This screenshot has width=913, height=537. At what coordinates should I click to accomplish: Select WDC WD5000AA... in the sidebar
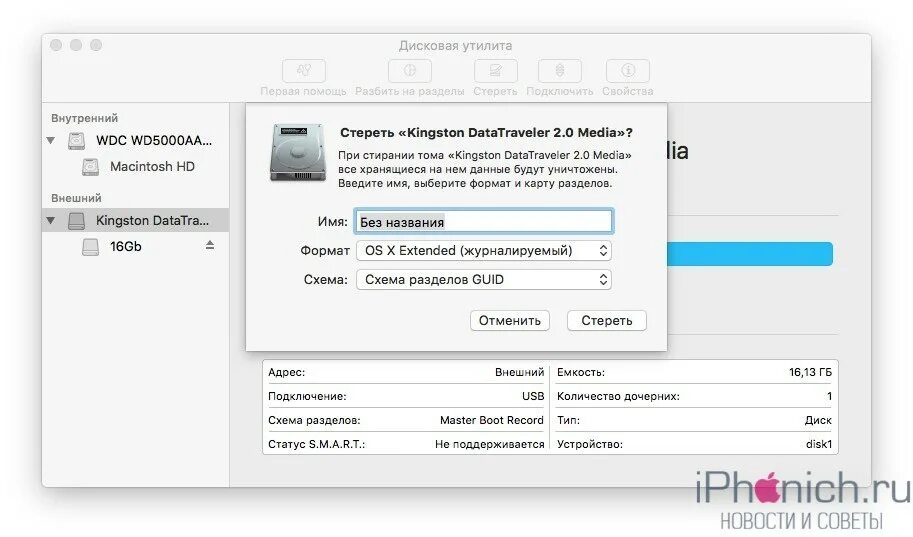point(135,140)
